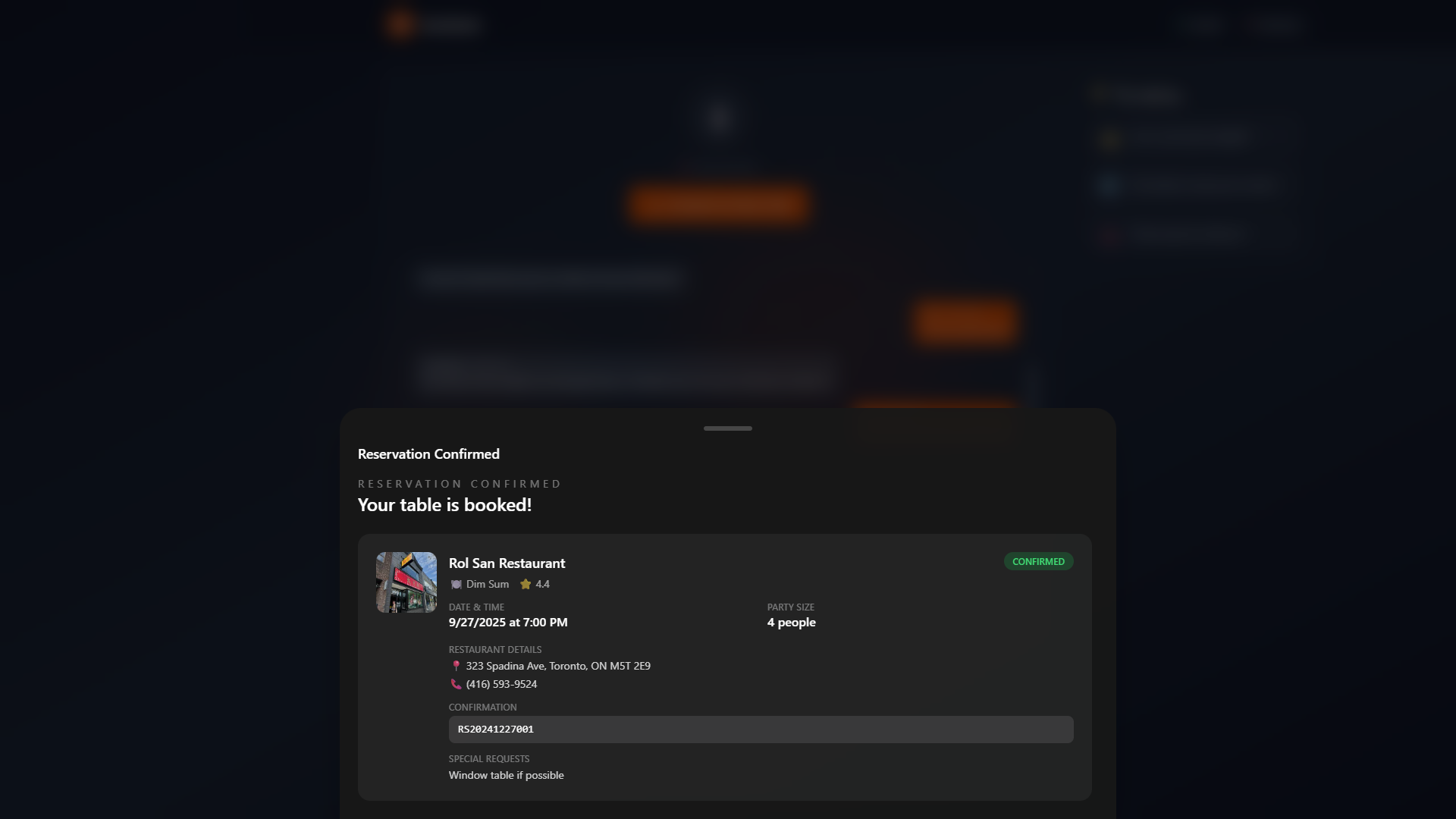Select the confirmation code RS20241227001 field

coord(761,730)
